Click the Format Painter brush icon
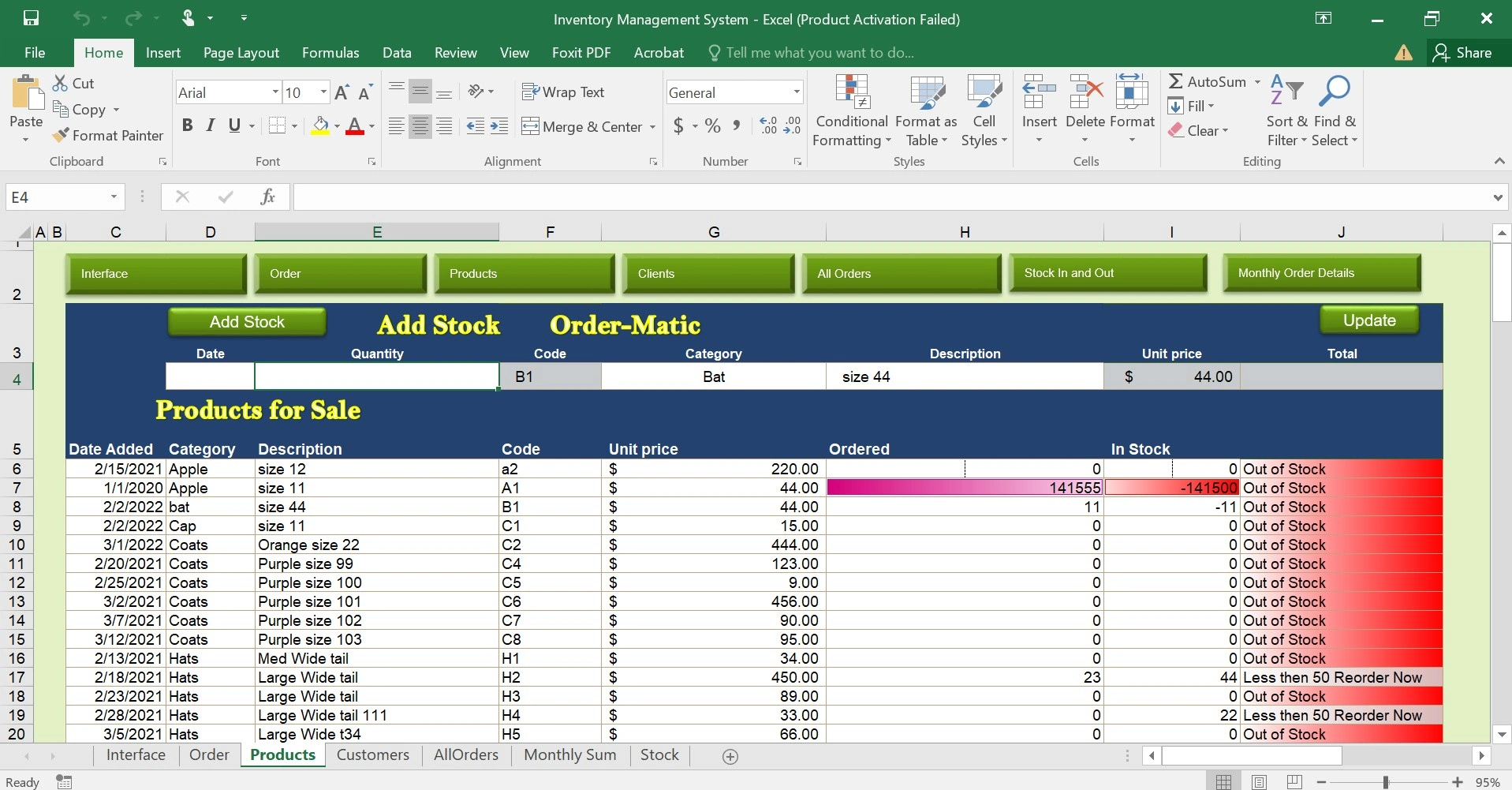Screen dimensions: 1512x790 [x=61, y=136]
